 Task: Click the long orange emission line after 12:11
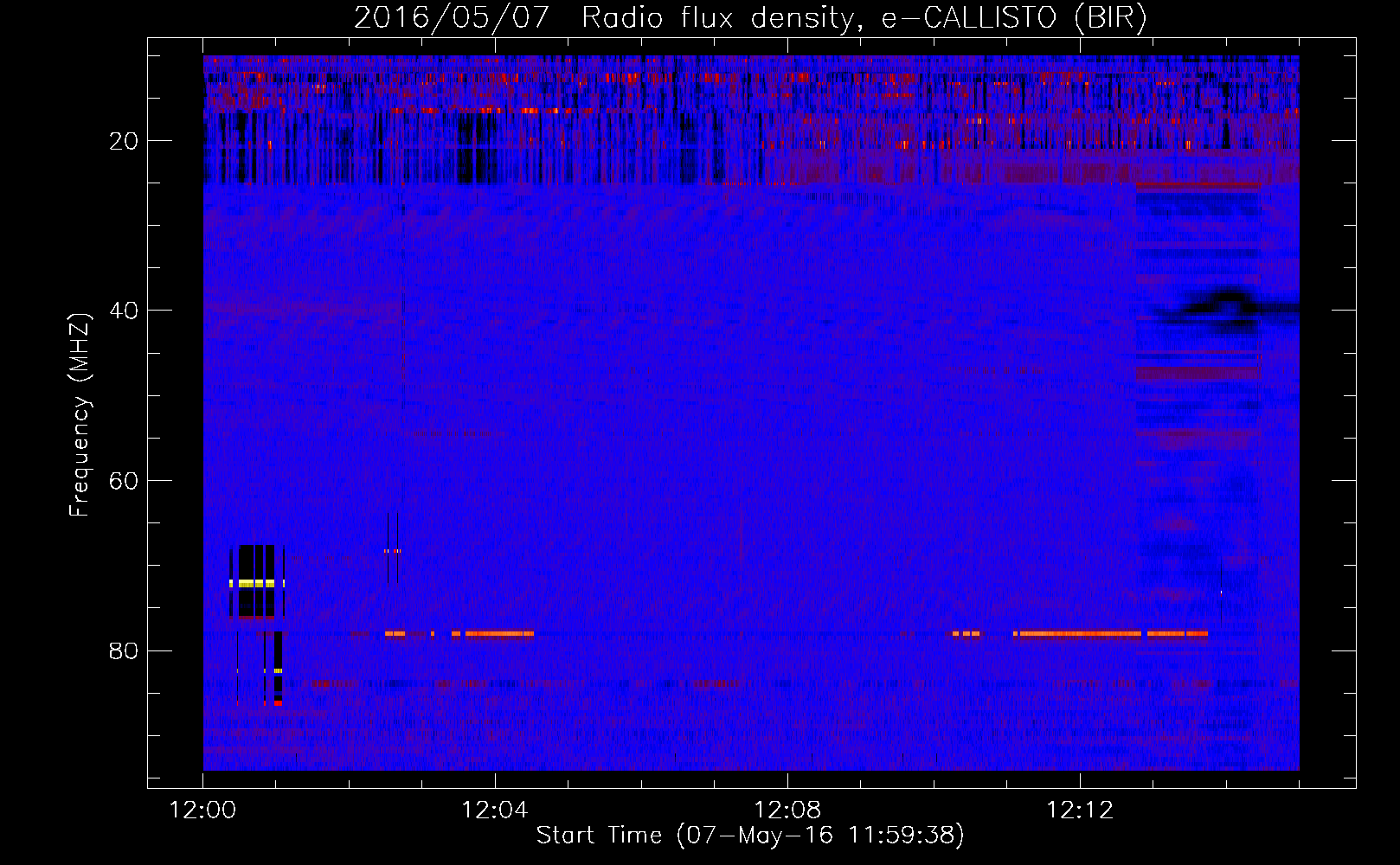click(1111, 634)
